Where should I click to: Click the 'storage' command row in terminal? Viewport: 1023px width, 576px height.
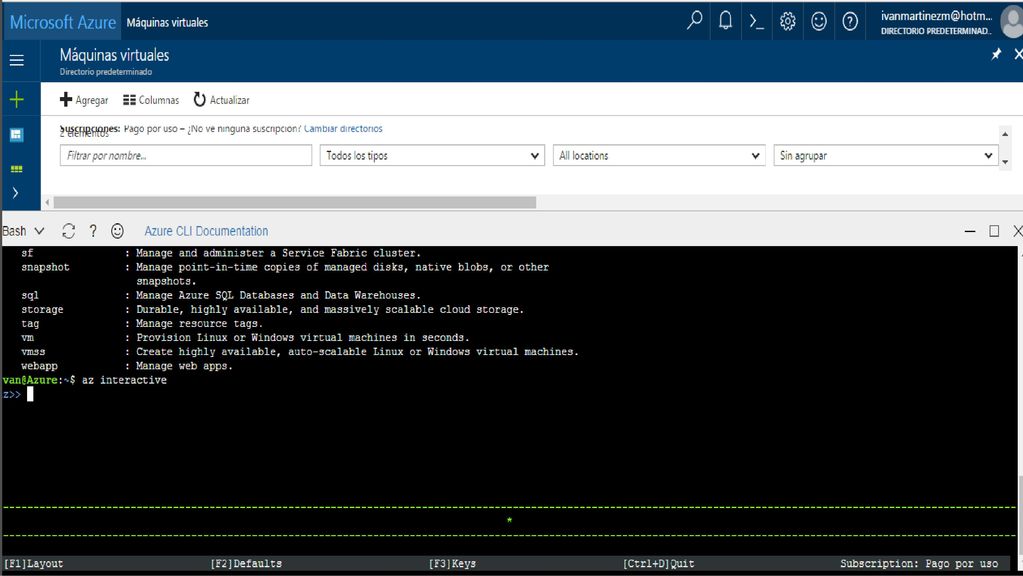tap(272, 309)
